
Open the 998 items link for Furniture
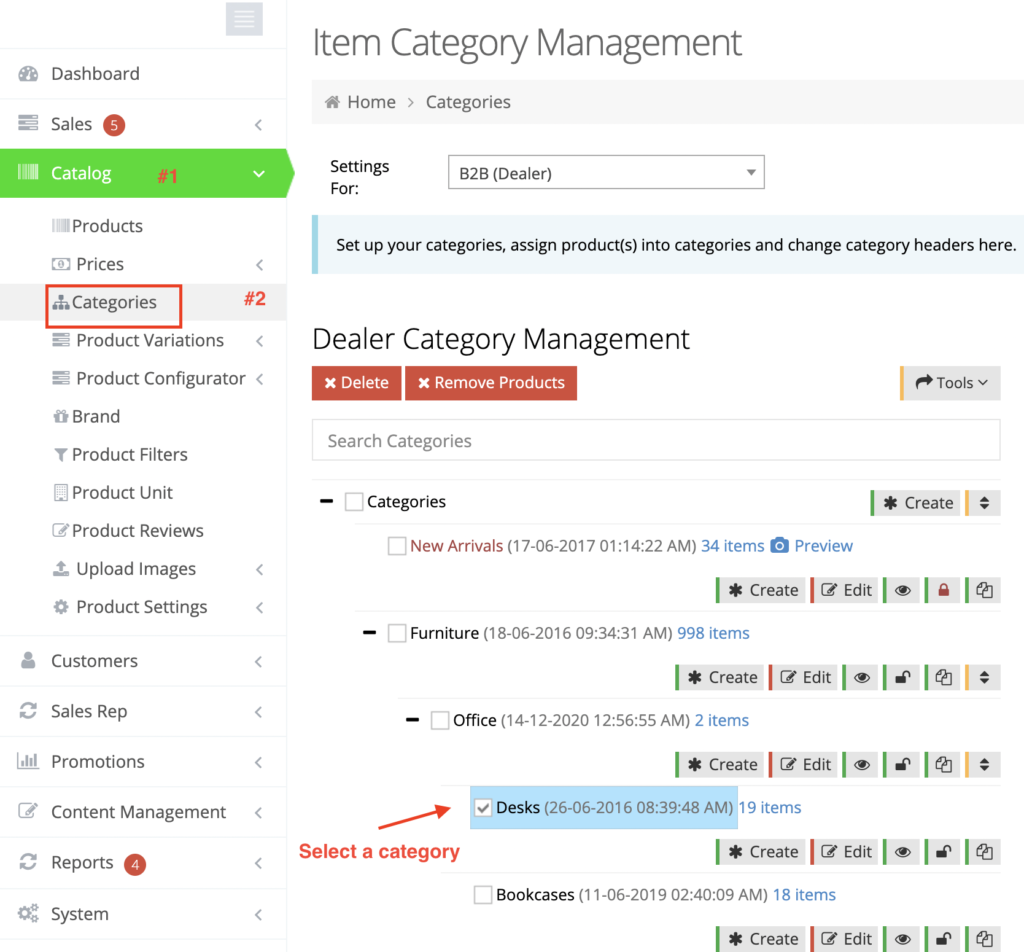tap(713, 633)
